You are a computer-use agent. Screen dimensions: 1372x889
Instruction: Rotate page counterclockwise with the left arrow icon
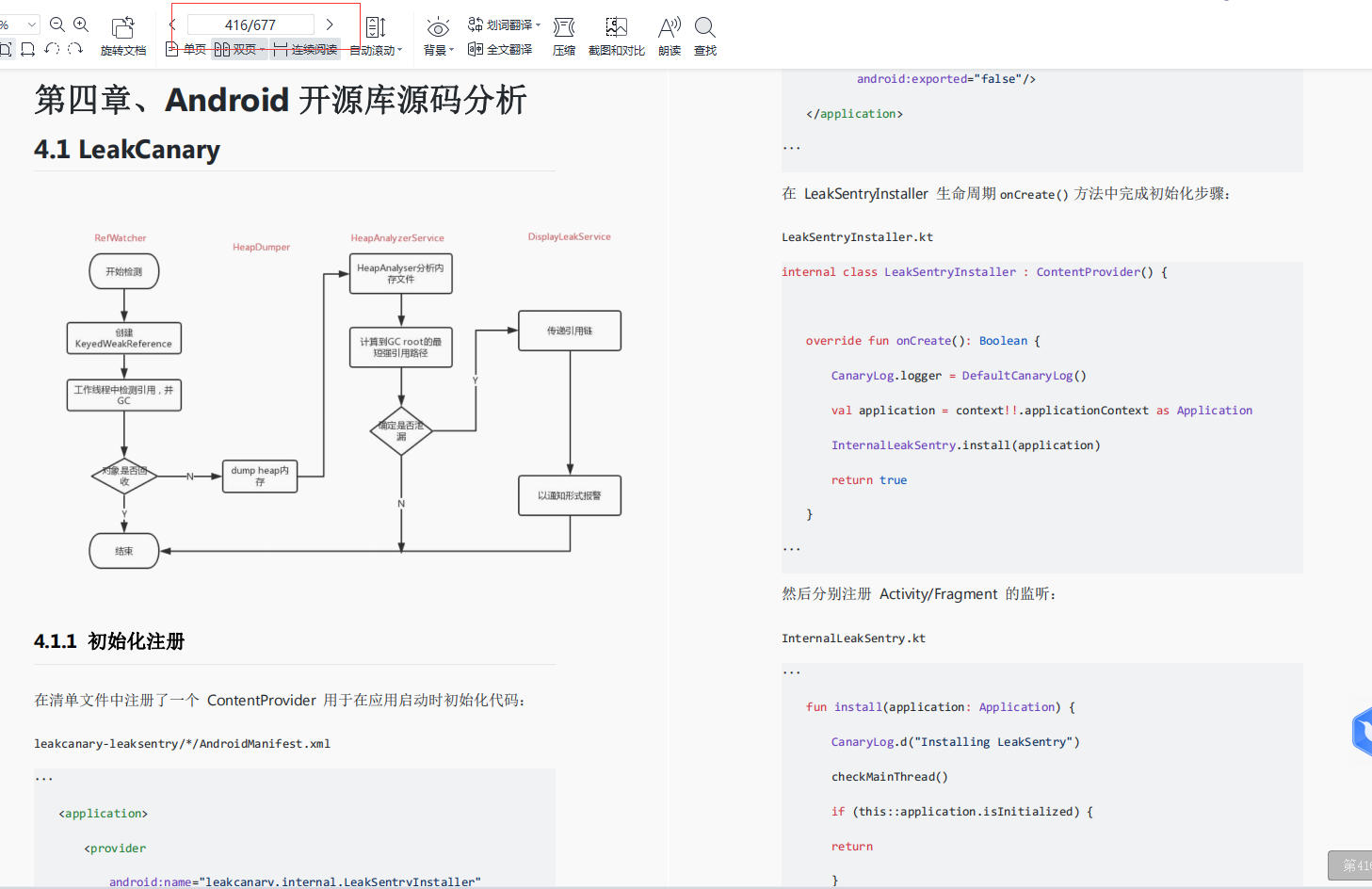click(x=52, y=49)
